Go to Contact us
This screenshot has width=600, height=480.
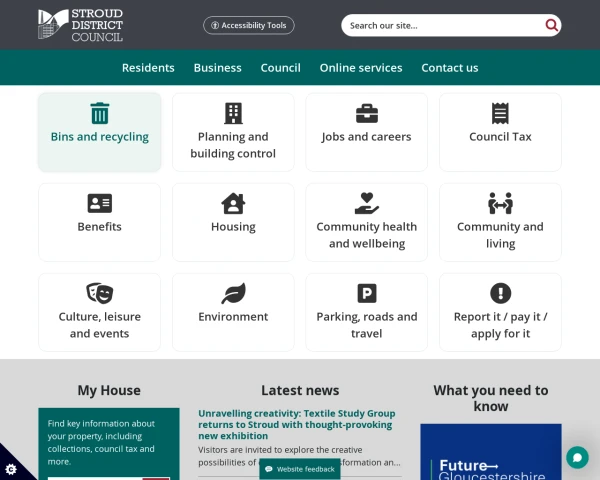[450, 68]
